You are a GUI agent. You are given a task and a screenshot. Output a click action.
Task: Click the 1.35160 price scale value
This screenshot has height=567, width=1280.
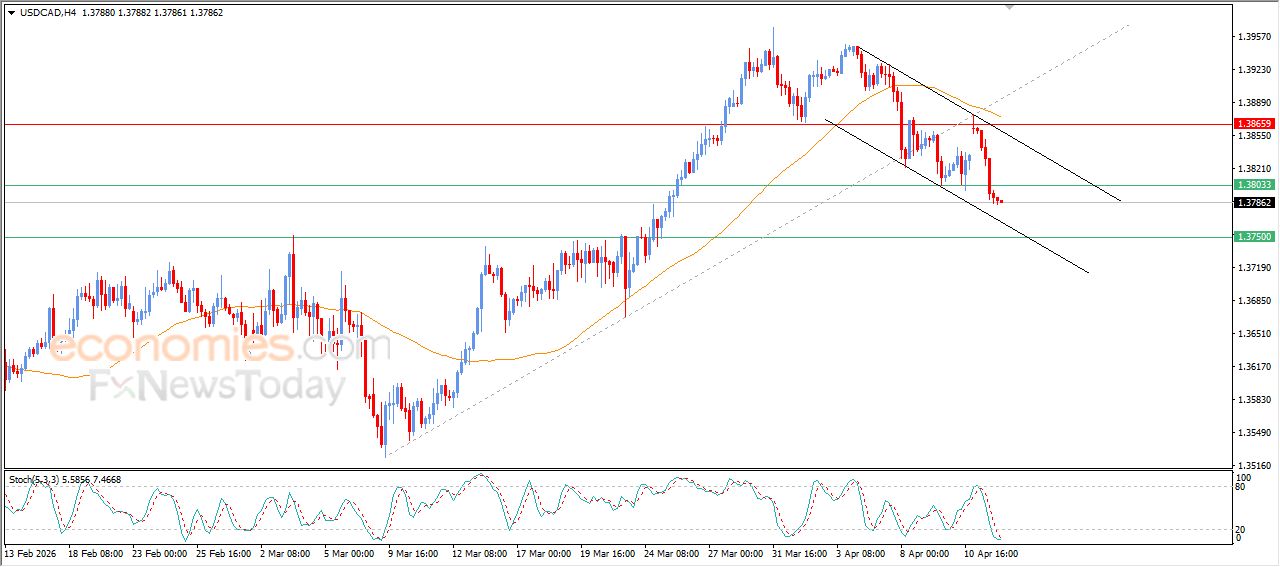pyautogui.click(x=1254, y=466)
